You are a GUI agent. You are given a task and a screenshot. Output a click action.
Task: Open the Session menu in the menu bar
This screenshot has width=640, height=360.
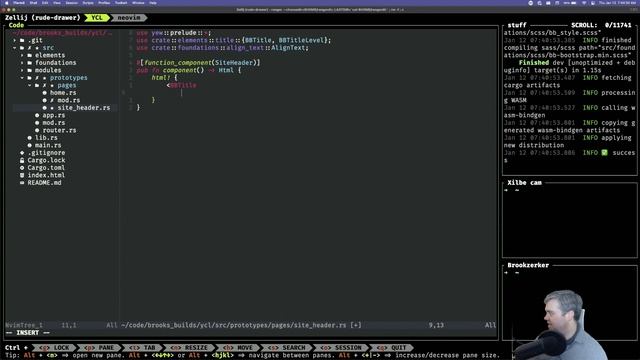point(72,3)
